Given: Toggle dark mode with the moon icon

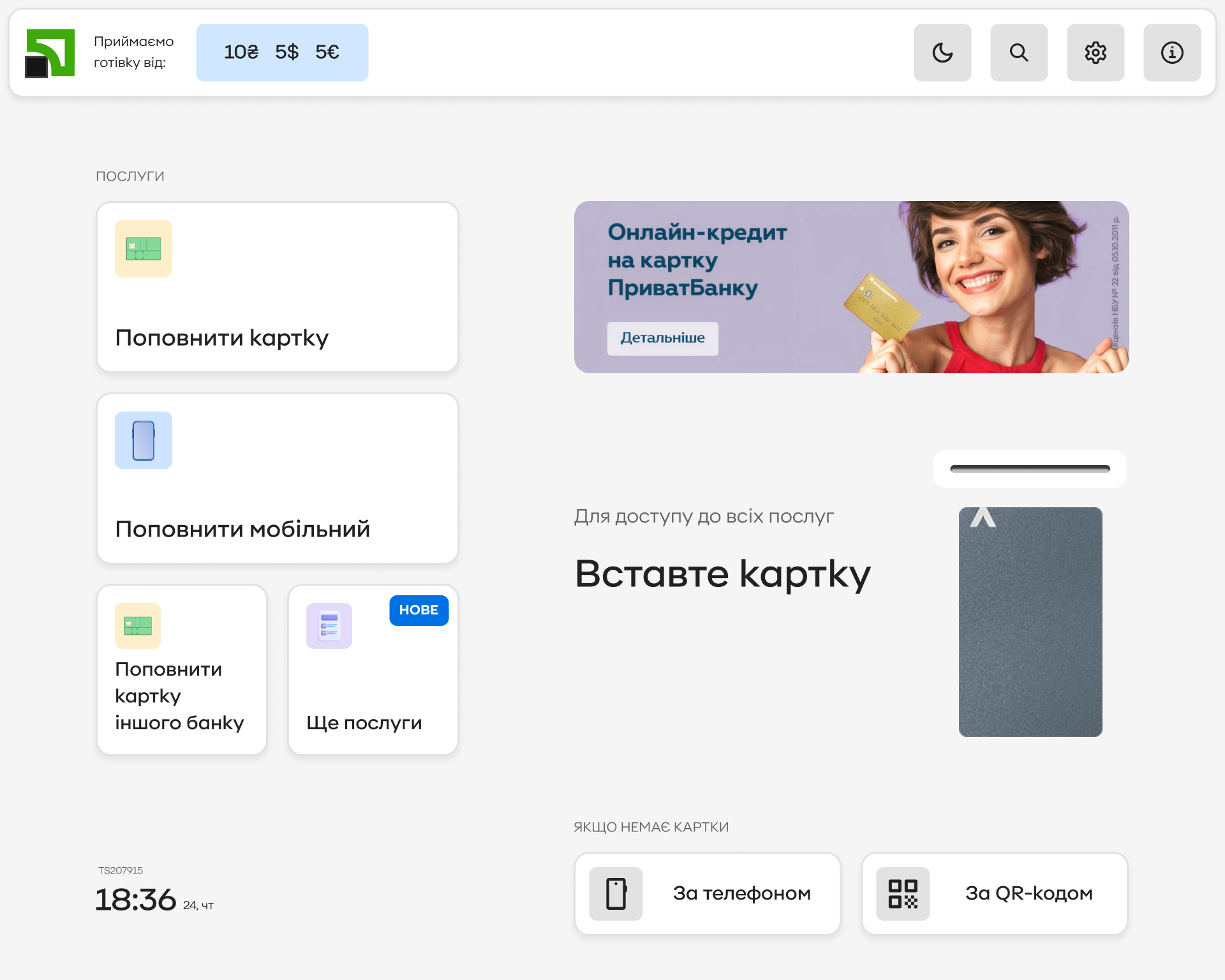Looking at the screenshot, I should point(942,52).
